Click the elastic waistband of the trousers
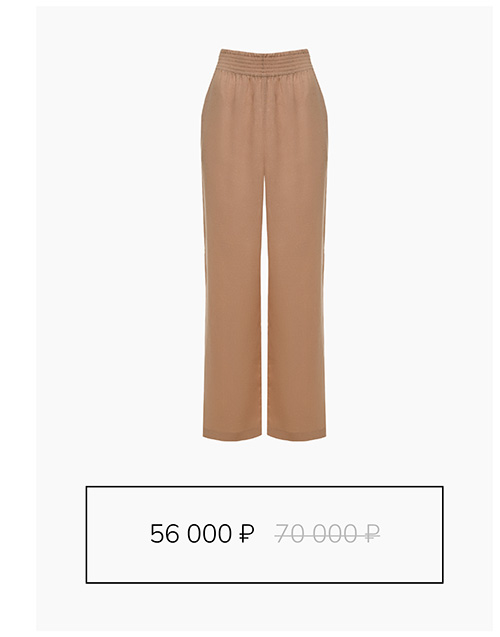This screenshot has width=500, height=637. click(264, 61)
